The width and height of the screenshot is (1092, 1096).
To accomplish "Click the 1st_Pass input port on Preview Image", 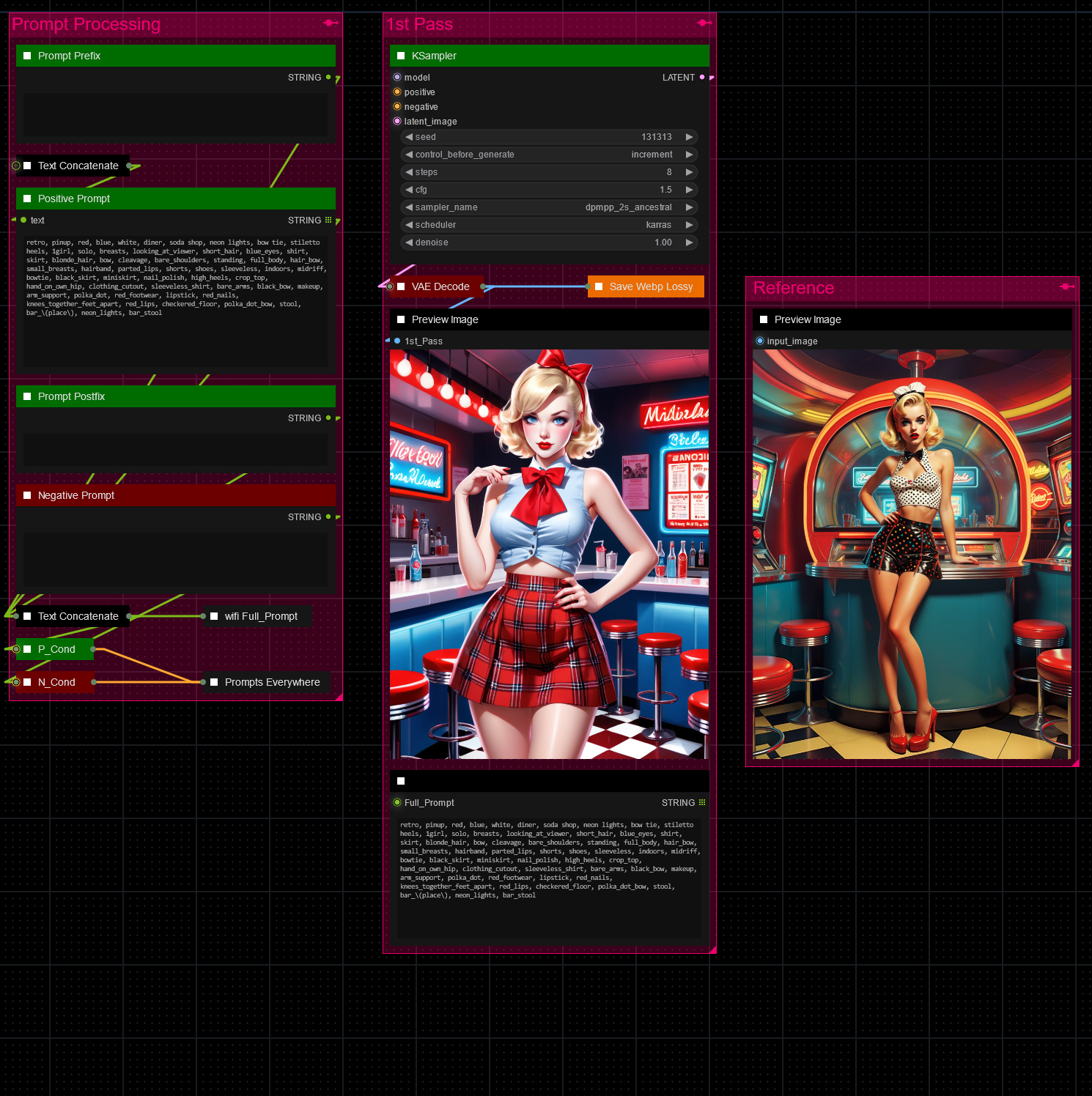I will tap(397, 341).
